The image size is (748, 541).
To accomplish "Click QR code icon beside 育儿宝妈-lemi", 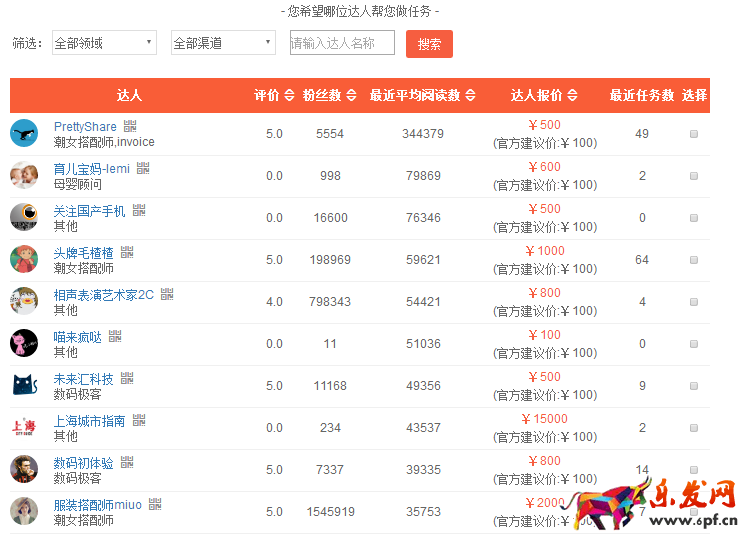I will click(x=142, y=168).
